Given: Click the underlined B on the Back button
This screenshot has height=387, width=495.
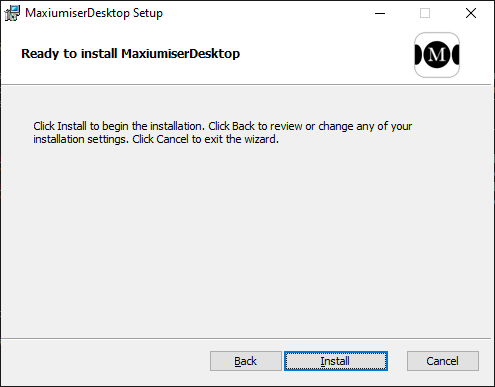Looking at the screenshot, I should click(237, 361).
